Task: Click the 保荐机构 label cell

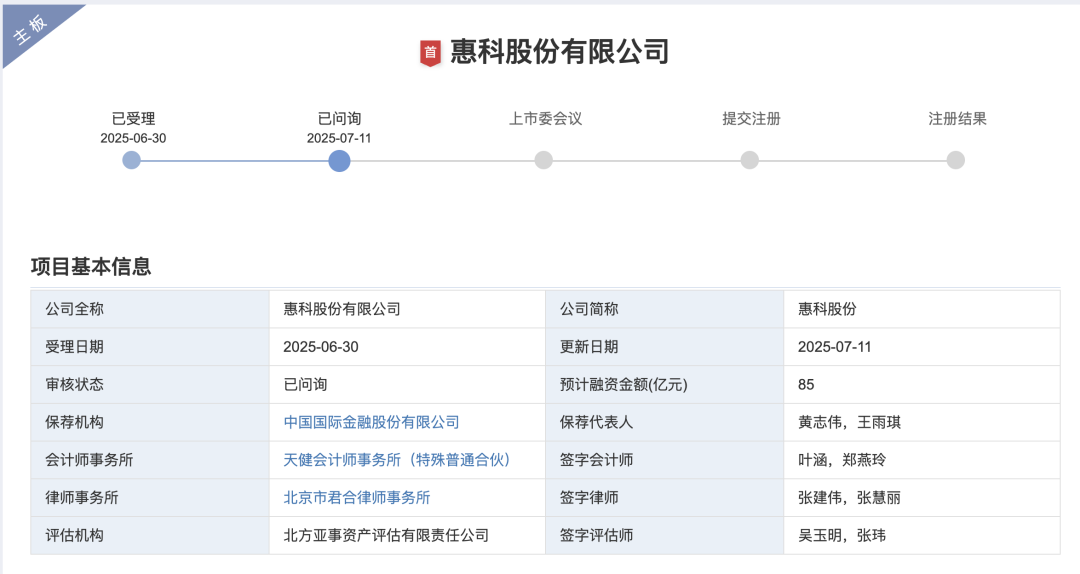Action: 149,422
